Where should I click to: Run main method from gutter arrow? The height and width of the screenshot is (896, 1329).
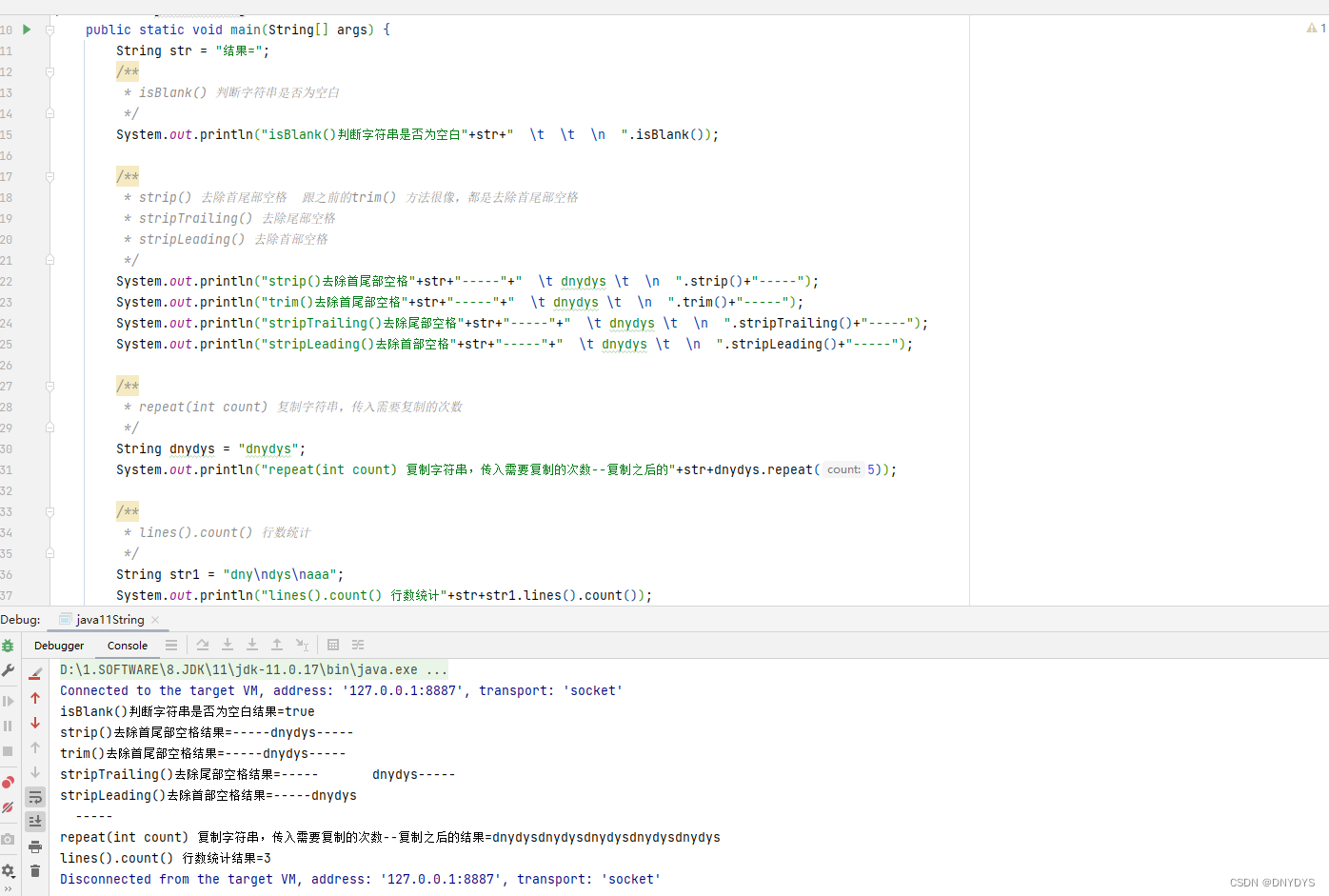(27, 30)
